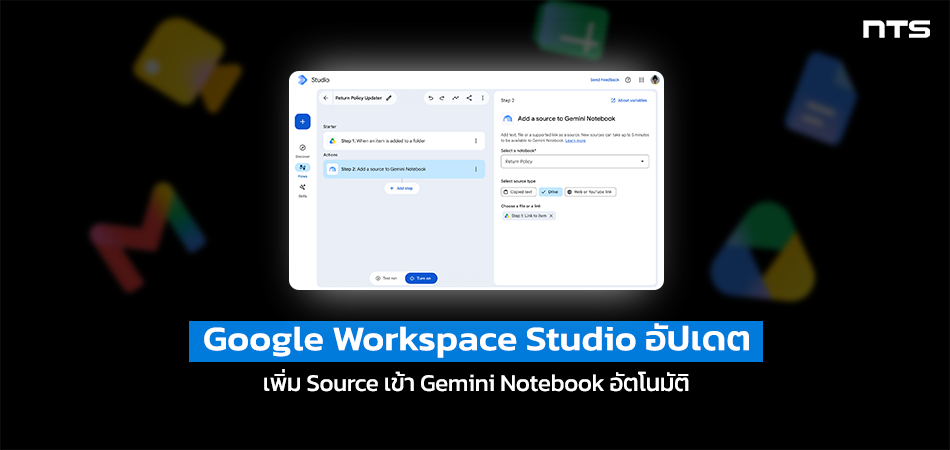Open the Discover sidebar section
The width and height of the screenshot is (950, 450).
tap(302, 150)
